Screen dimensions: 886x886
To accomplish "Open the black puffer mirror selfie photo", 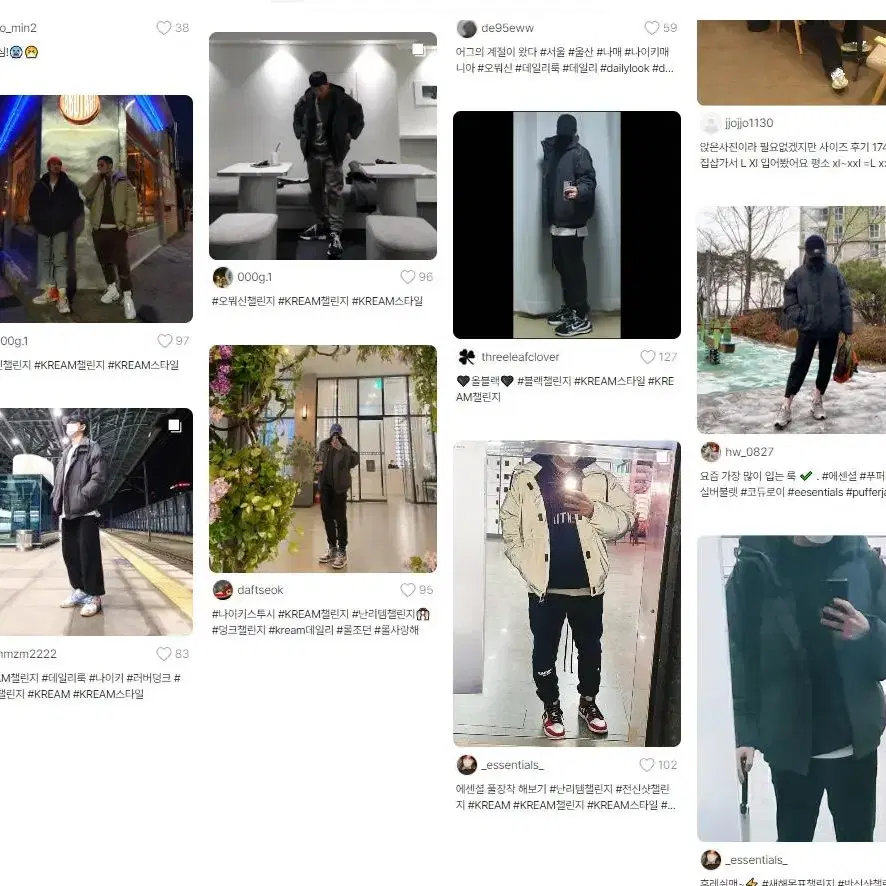I will (567, 225).
